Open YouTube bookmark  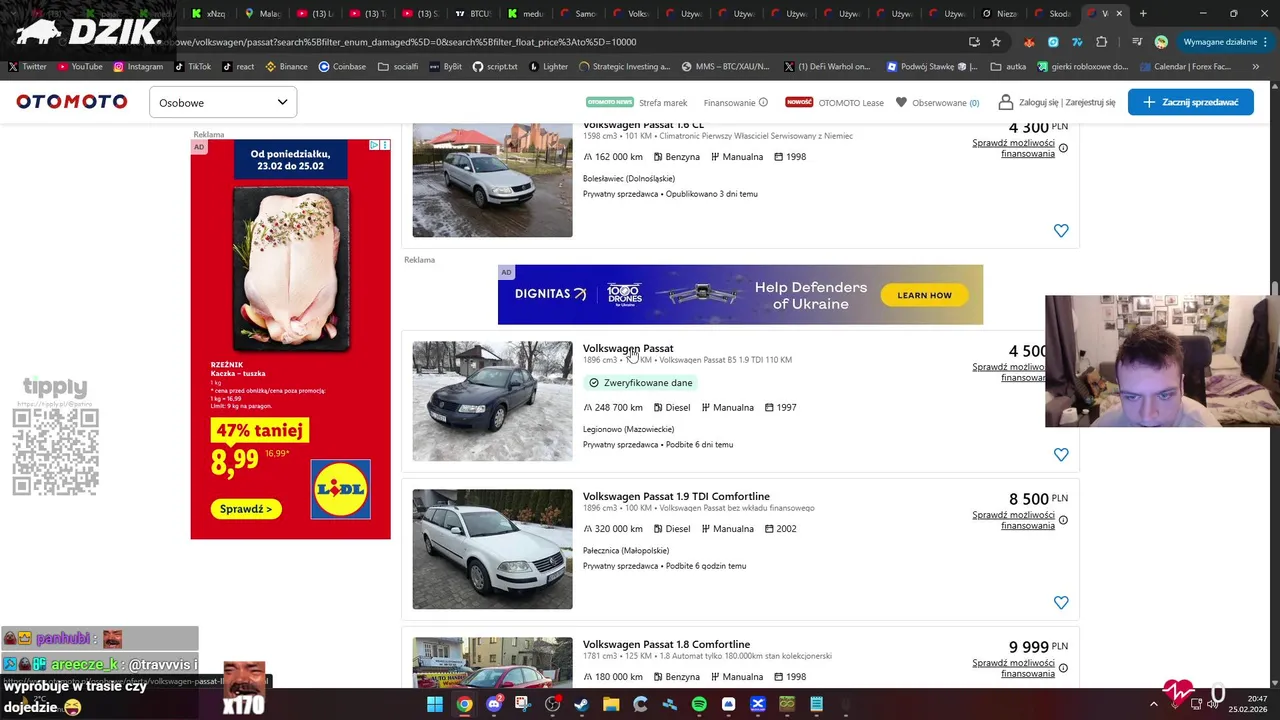coord(80,67)
